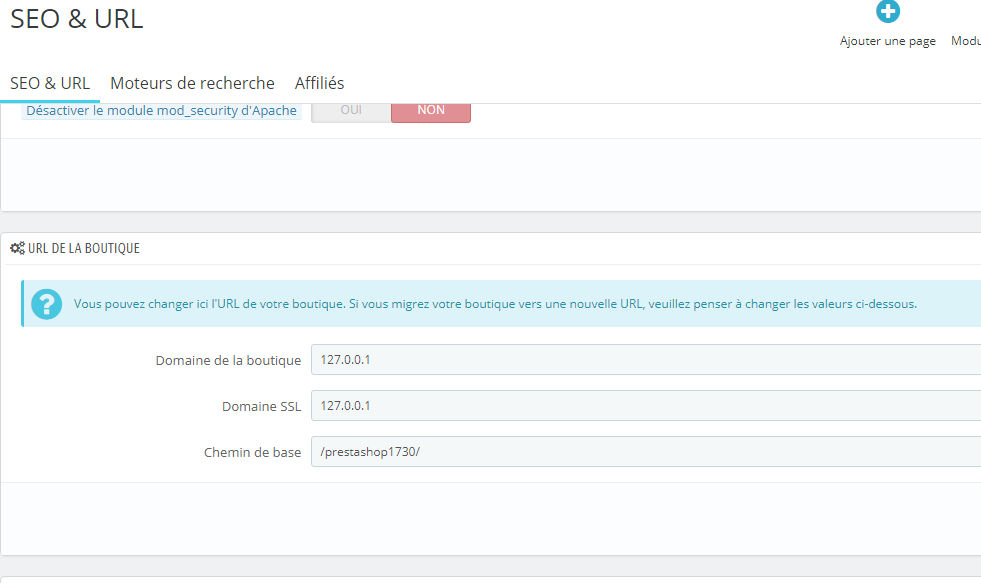Click the "SEO & URL" page title
This screenshot has height=583, width=981.
(76, 19)
